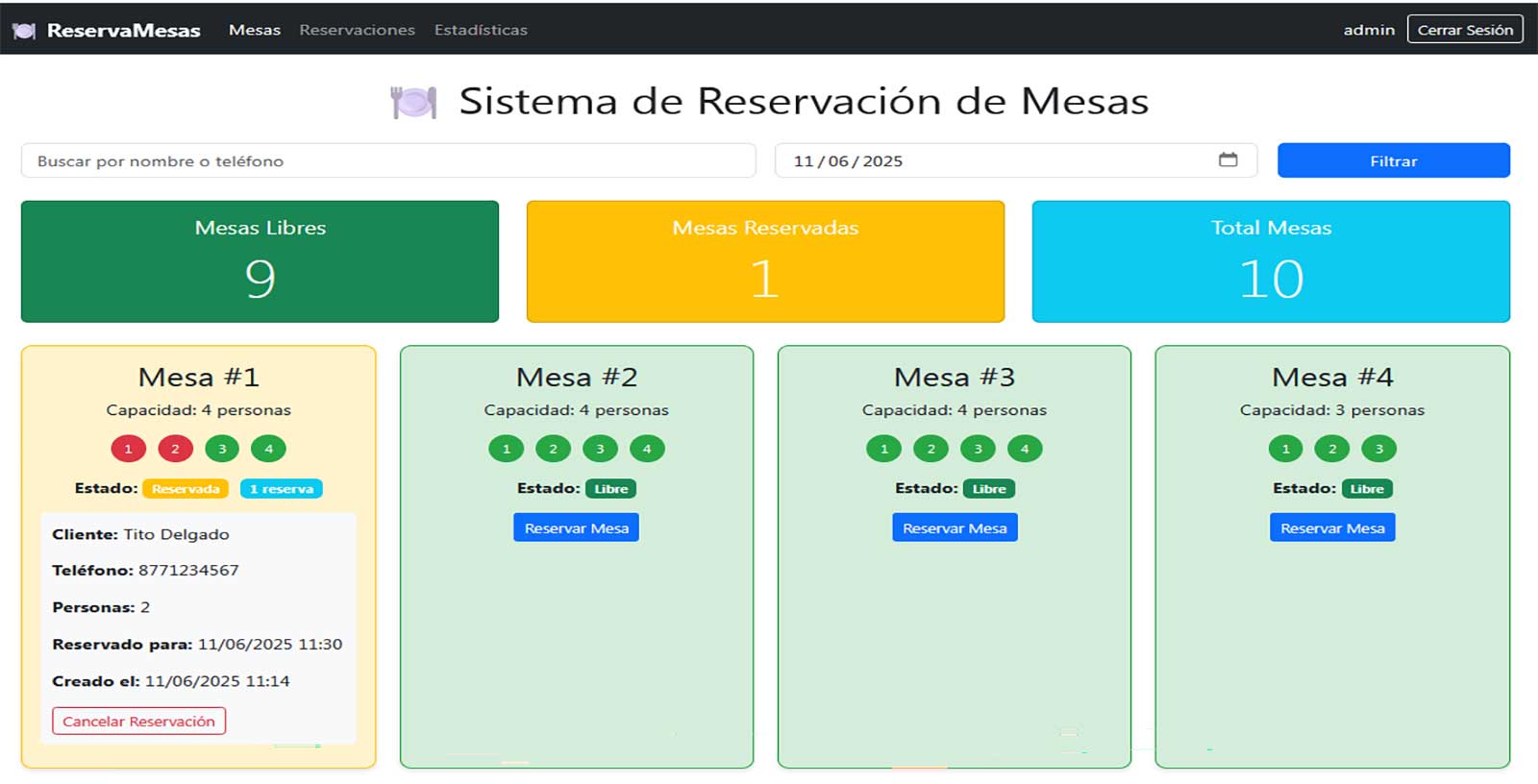Select seat 3 icon on Mesa #2
The image size is (1538, 784).
[x=600, y=448]
